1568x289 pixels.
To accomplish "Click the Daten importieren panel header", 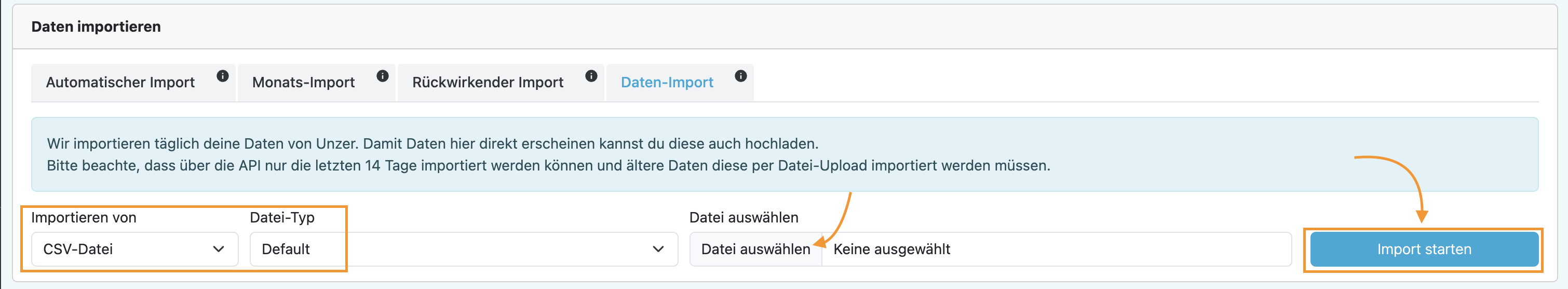I will [x=96, y=27].
